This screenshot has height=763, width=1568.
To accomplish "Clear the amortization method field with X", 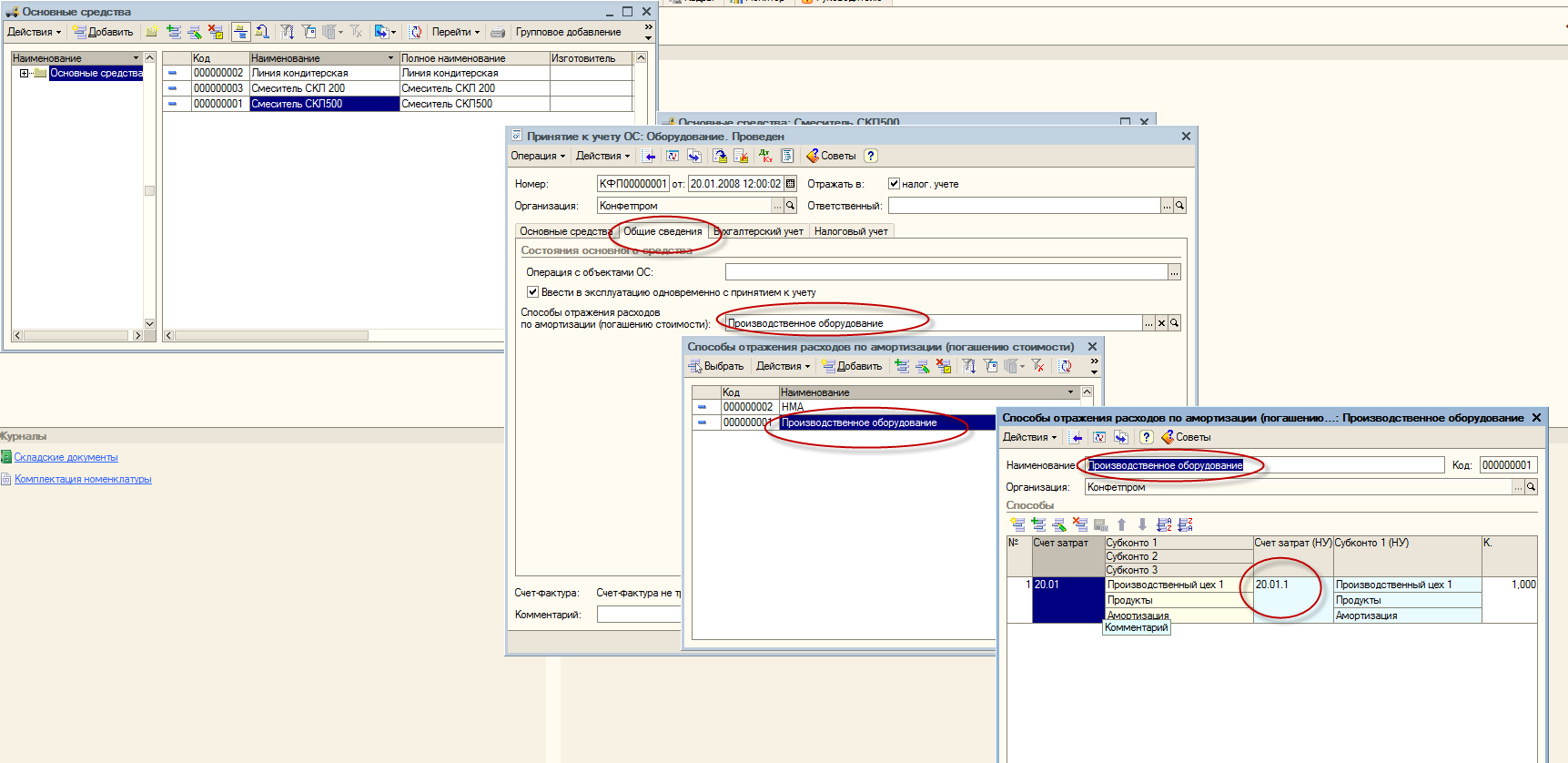I will (x=1161, y=323).
